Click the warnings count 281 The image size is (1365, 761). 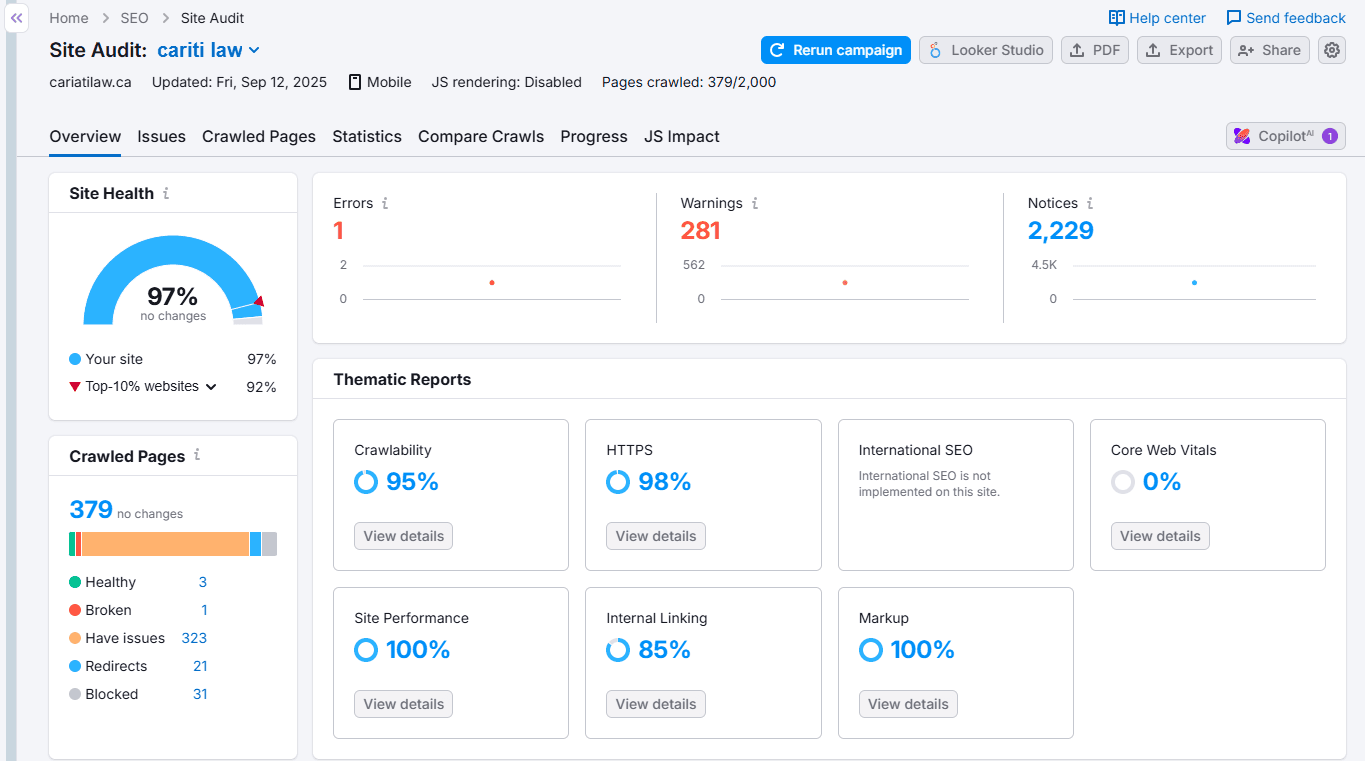point(701,231)
